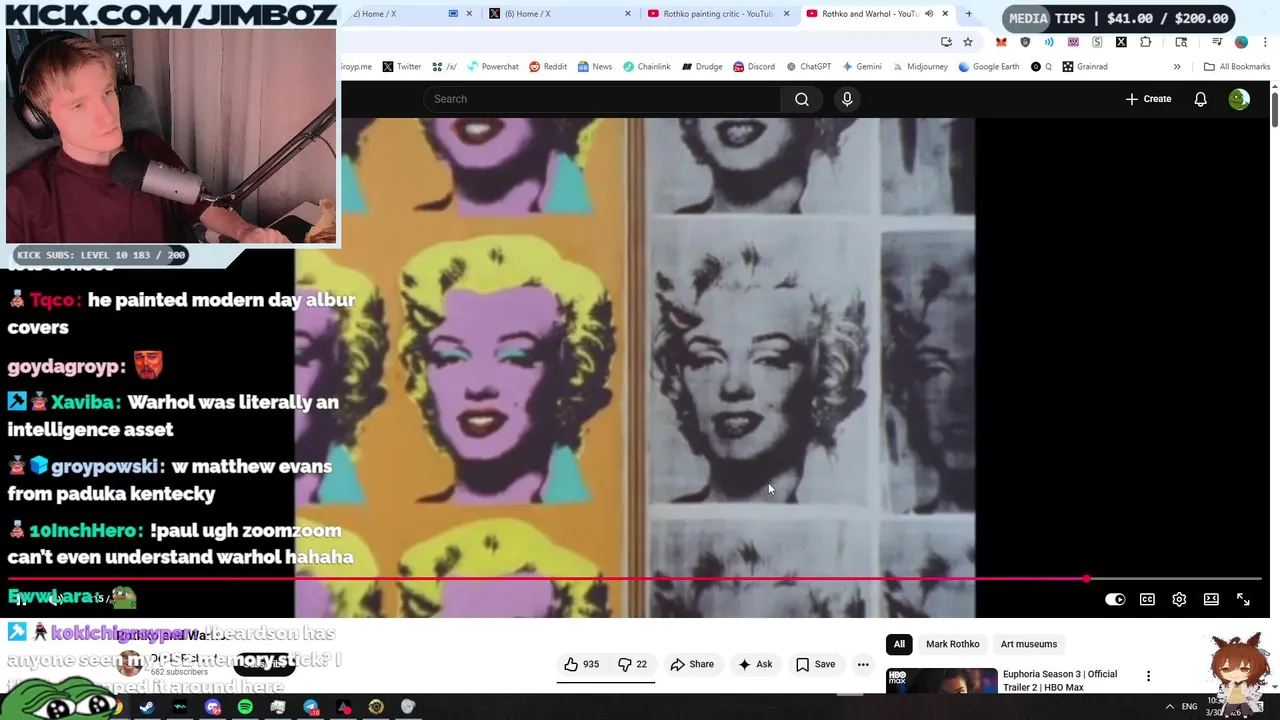Open the Gemini bookmark
Screen dimensions: 1280x720
(x=861, y=67)
